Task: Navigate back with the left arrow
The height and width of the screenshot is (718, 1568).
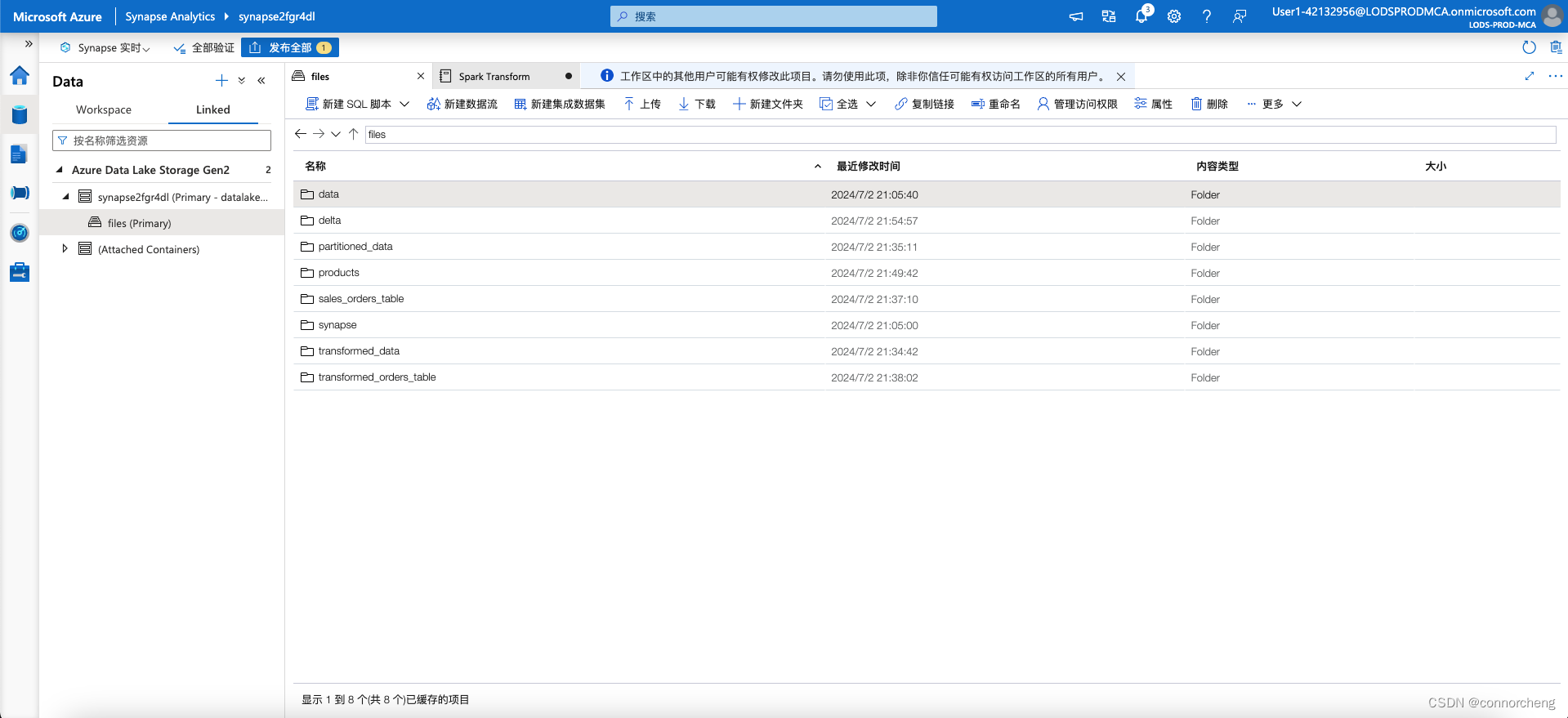Action: pyautogui.click(x=301, y=134)
